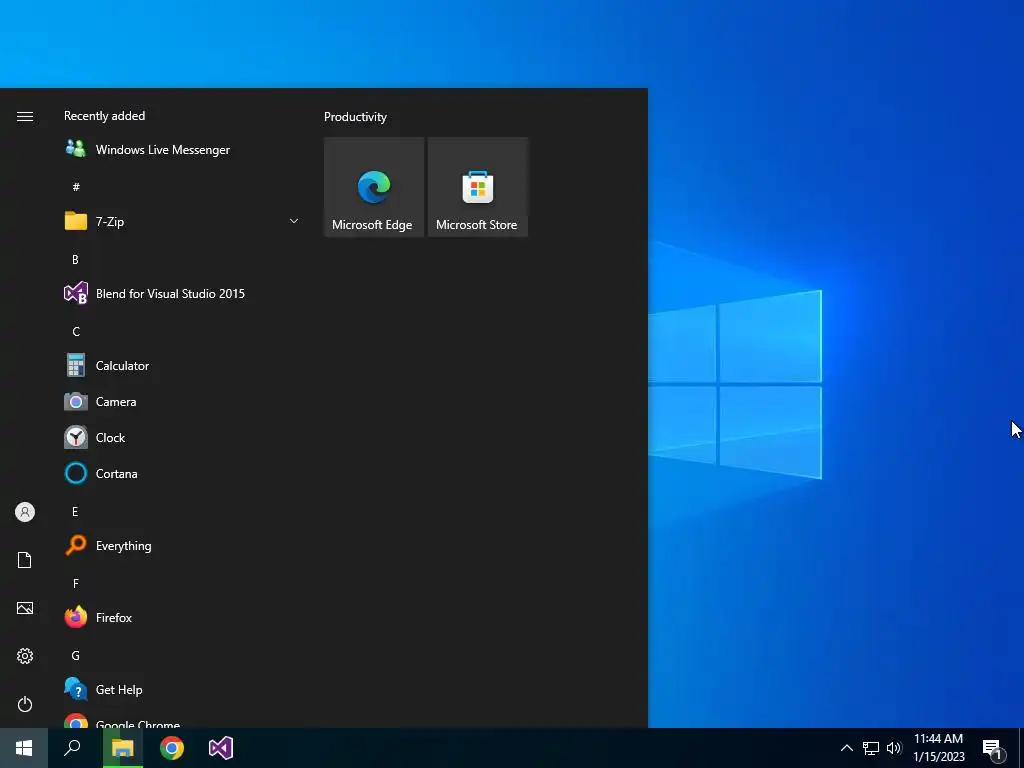The width and height of the screenshot is (1024, 768).
Task: Open the network status tray icon
Action: [x=871, y=748]
